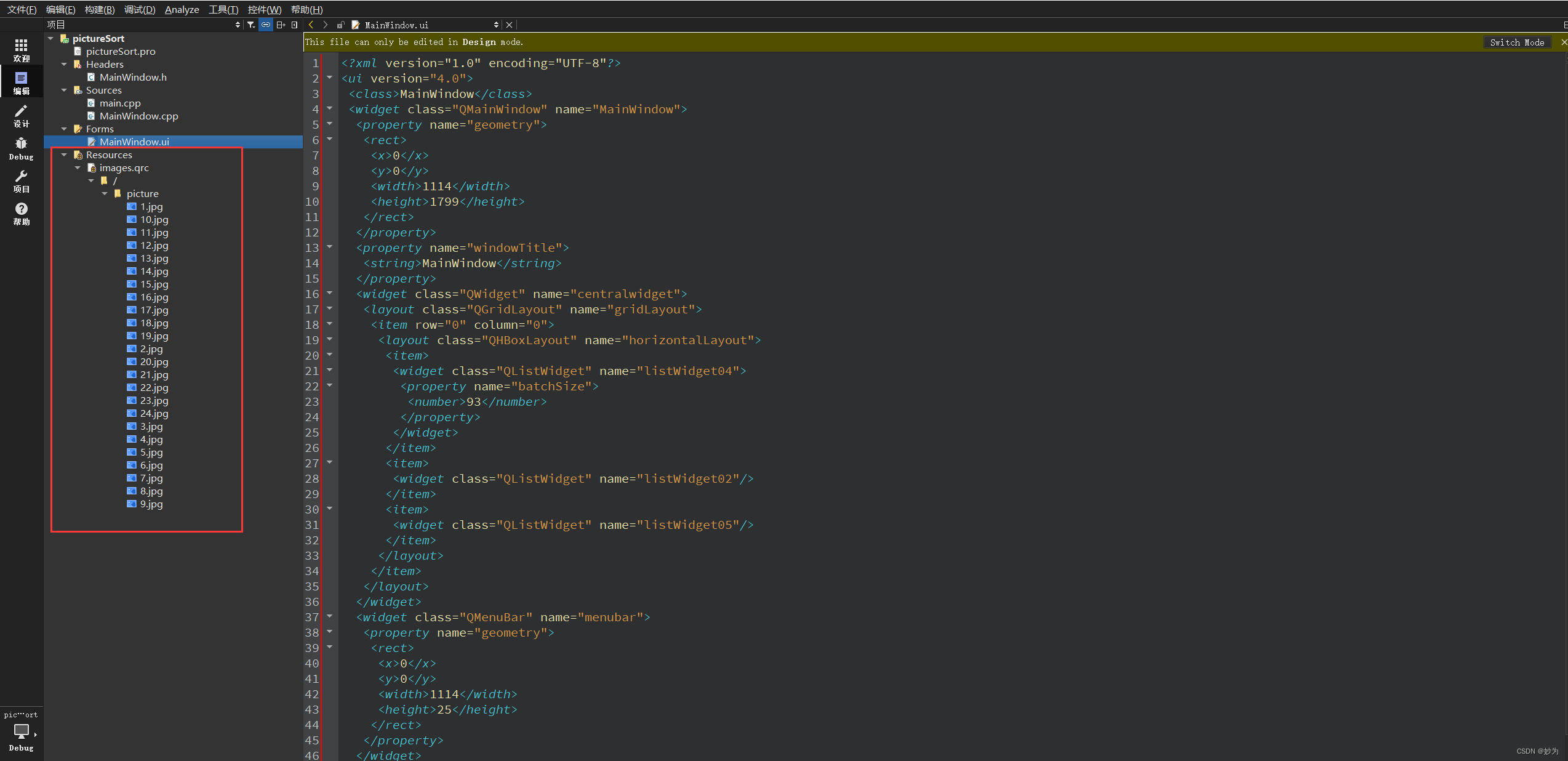This screenshot has width=1568, height=761.
Task: Open the 构建(B) build menu
Action: pos(100,9)
